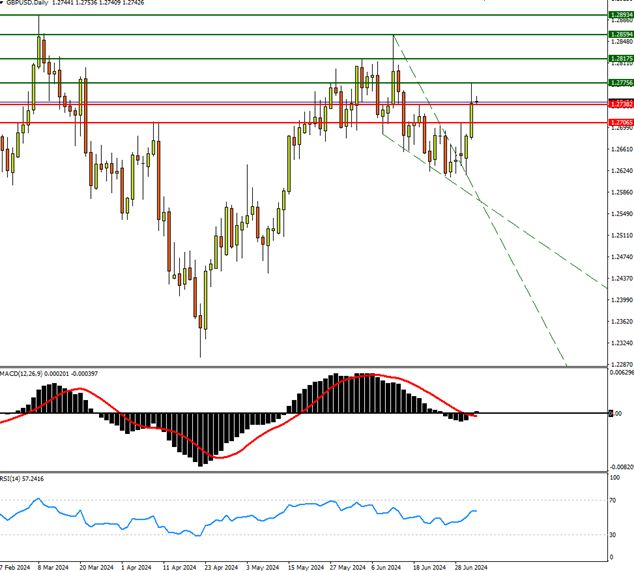Select the green 1.27756 price level tag
Image resolution: width=634 pixels, height=571 pixels.
tap(619, 83)
